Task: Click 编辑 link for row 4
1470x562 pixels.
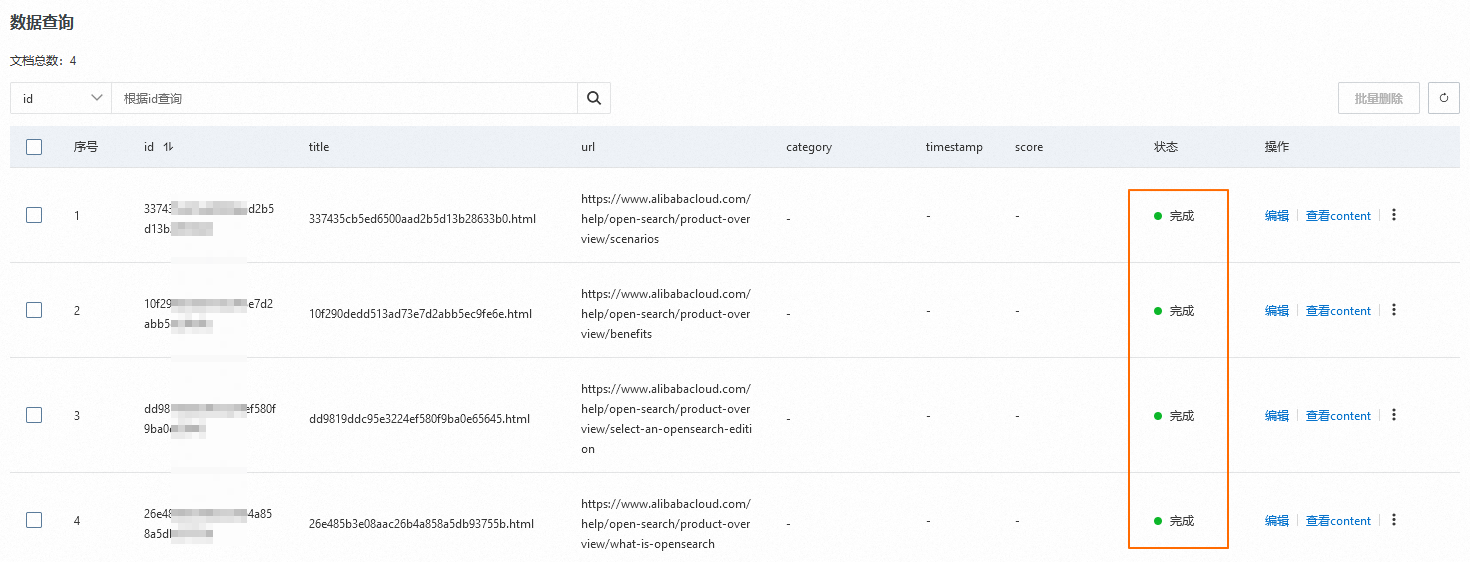Action: pos(1277,521)
